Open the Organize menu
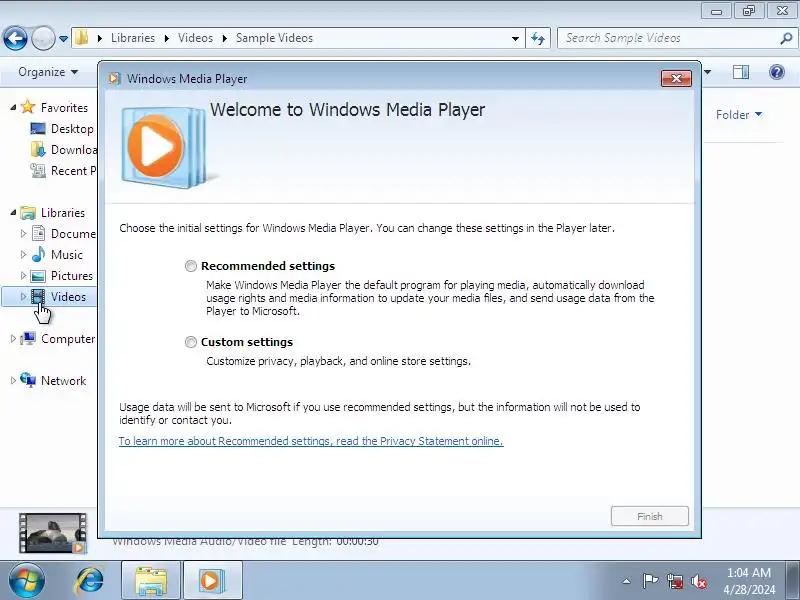 [48, 72]
